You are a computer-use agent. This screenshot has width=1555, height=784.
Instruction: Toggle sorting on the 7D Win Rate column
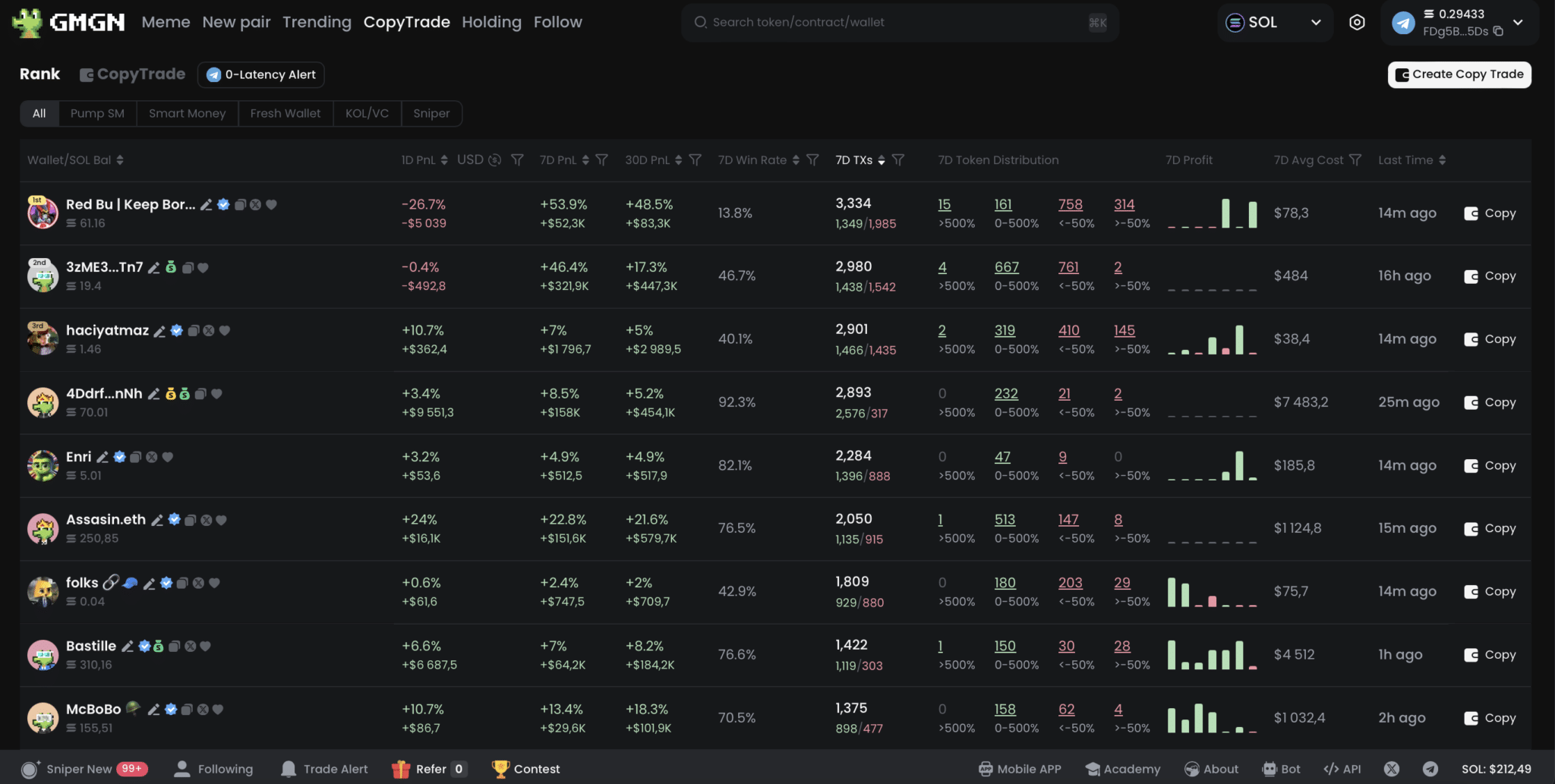pyautogui.click(x=796, y=159)
